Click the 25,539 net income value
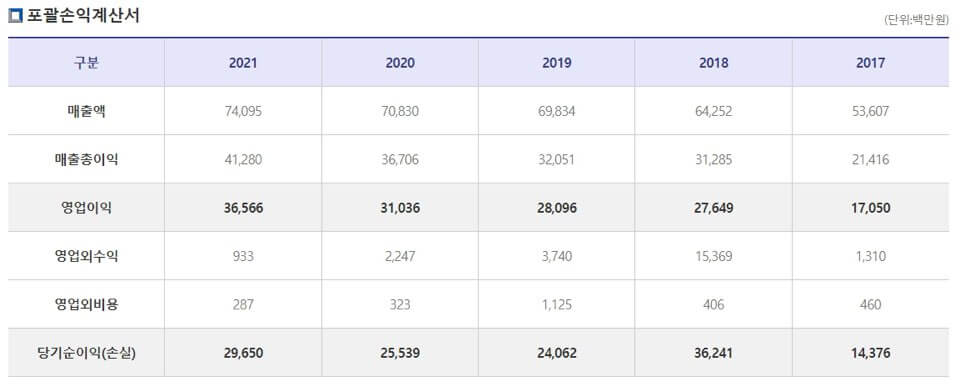 pyautogui.click(x=400, y=353)
